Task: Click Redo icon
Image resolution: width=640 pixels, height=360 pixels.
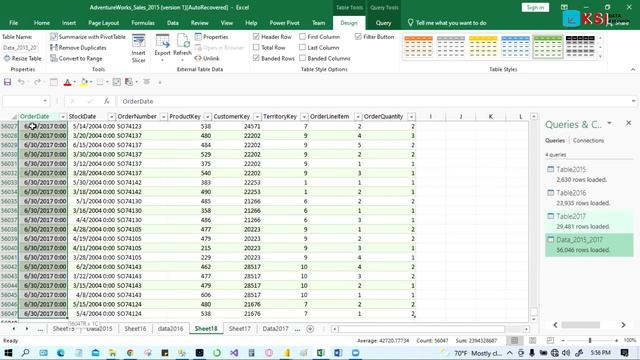Action: coord(37,82)
